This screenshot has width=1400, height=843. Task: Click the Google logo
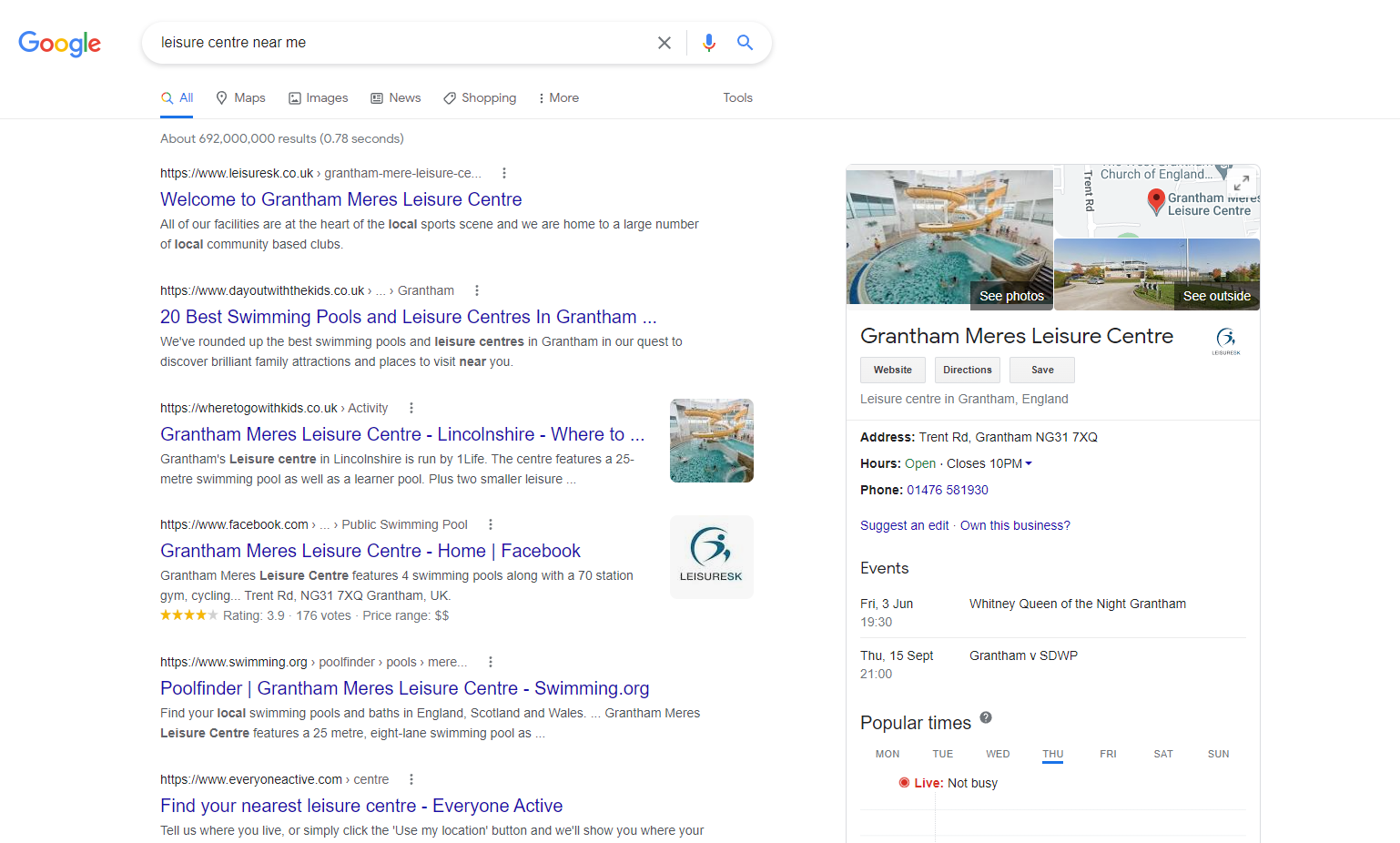coord(60,43)
